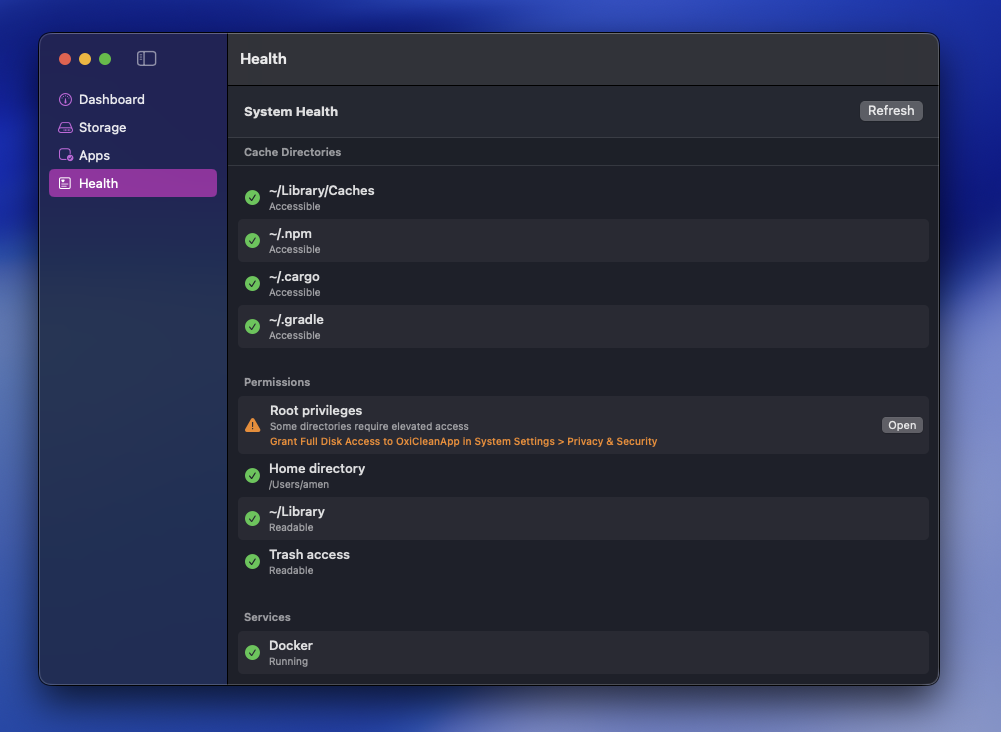This screenshot has height=732, width=1001.
Task: Select the ~/.npm cache row
Action: coord(583,240)
